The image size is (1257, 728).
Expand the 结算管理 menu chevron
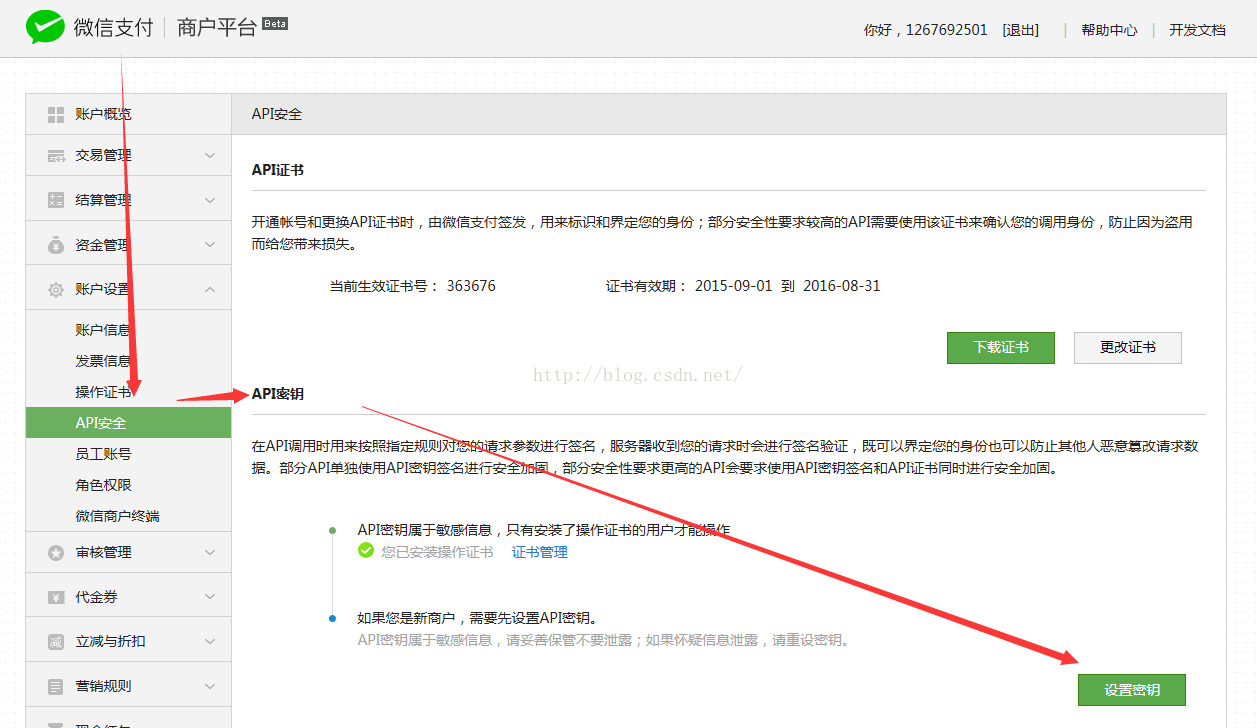click(210, 200)
